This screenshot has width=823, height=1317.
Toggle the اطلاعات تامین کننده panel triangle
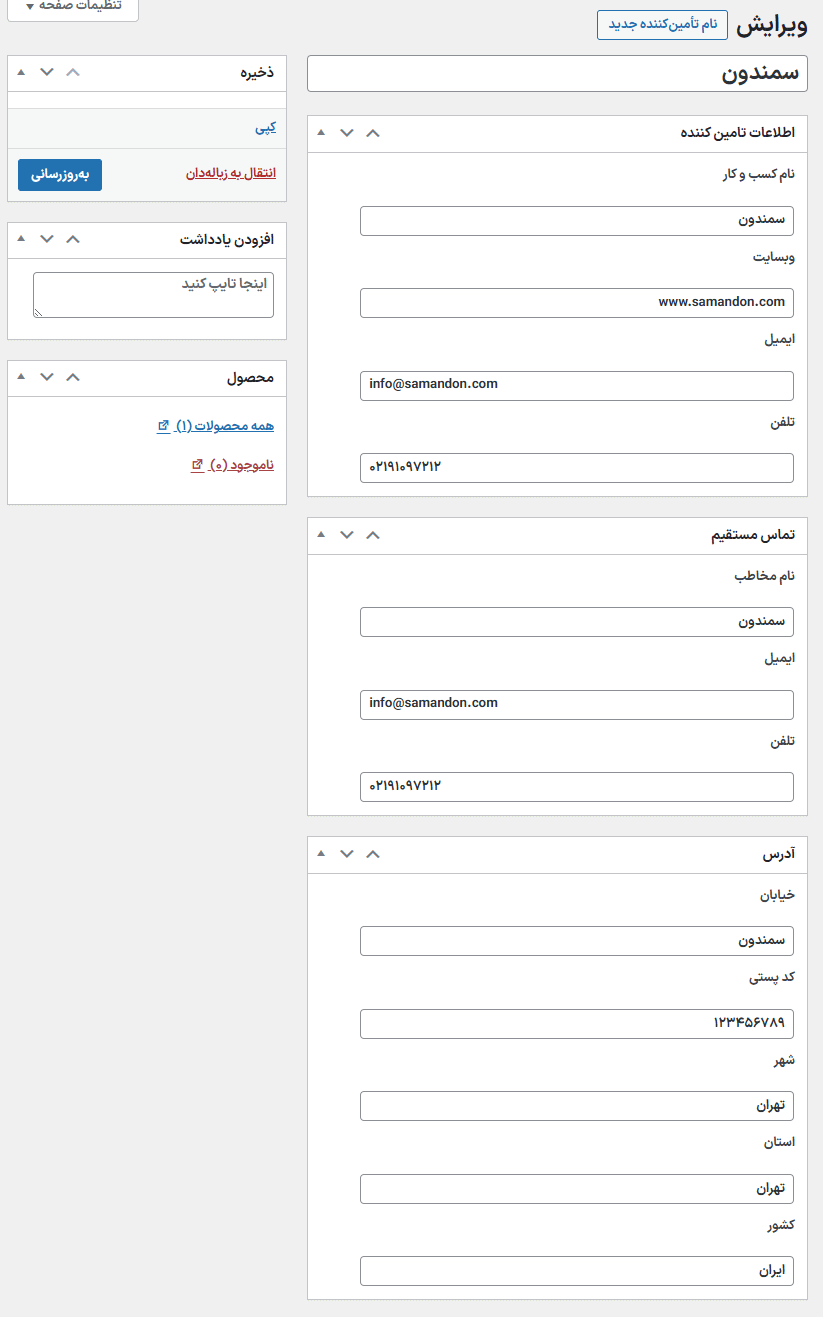[x=321, y=132]
